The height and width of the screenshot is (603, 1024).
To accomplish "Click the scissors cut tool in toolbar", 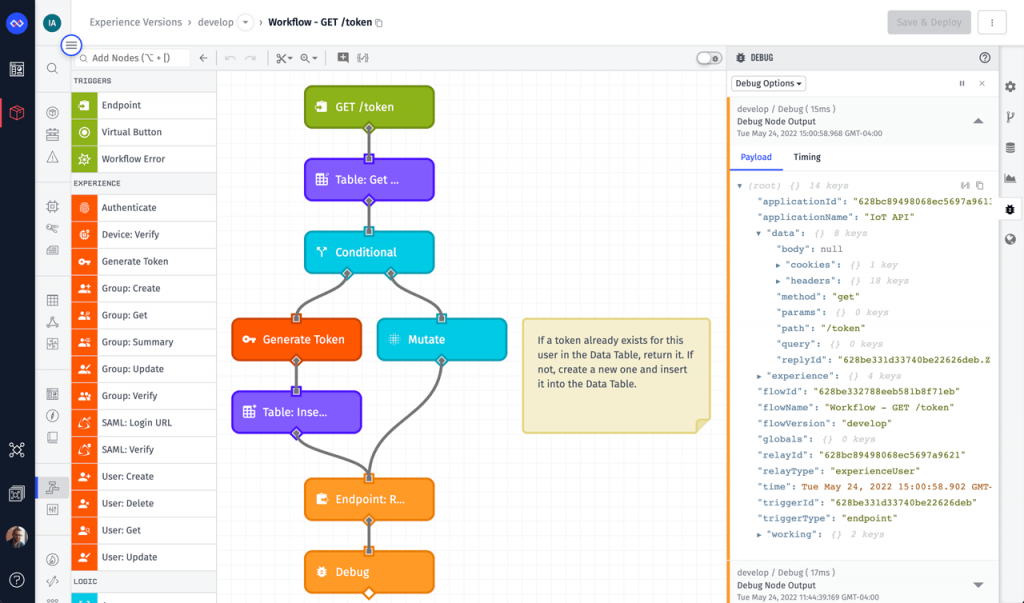I will tap(283, 59).
